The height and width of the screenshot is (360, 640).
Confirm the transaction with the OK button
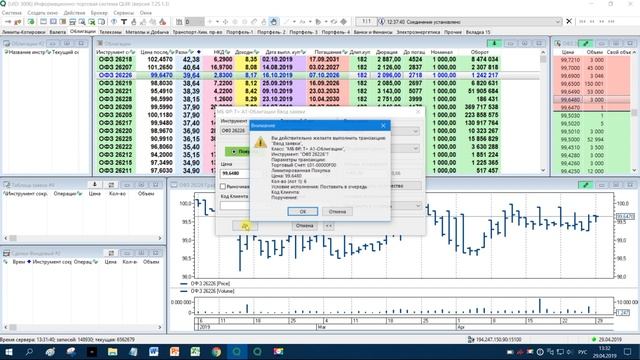point(302,211)
